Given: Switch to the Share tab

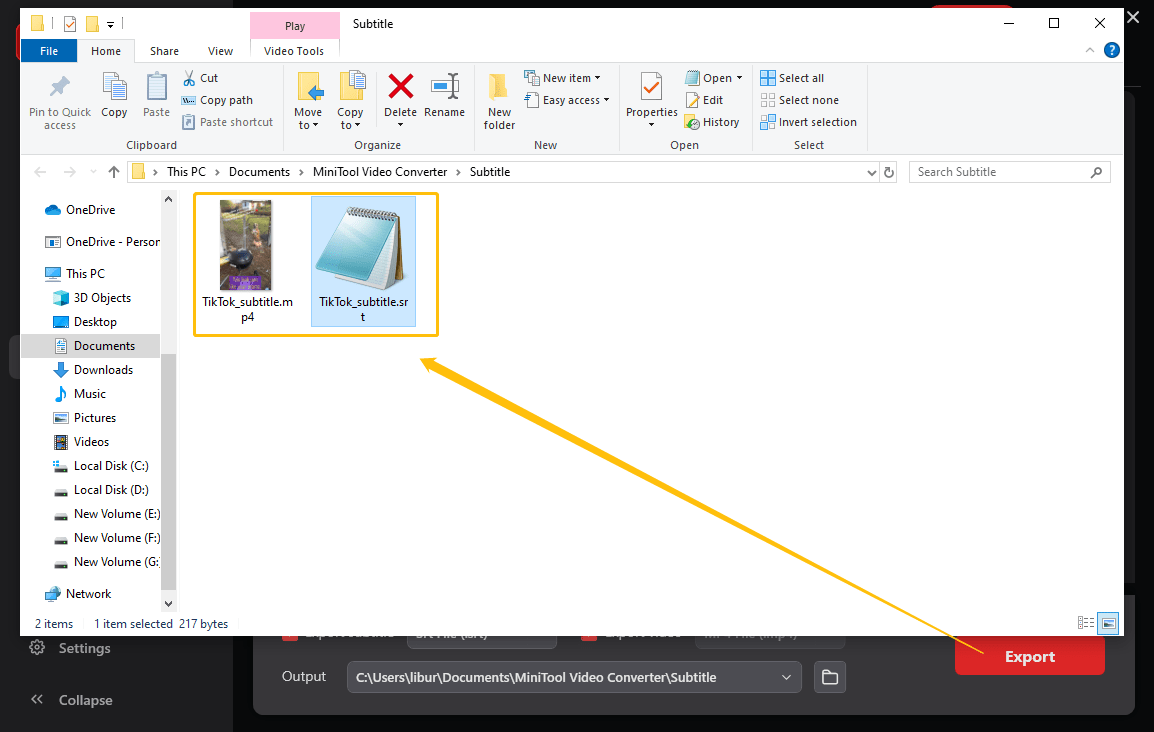Looking at the screenshot, I should click(164, 51).
